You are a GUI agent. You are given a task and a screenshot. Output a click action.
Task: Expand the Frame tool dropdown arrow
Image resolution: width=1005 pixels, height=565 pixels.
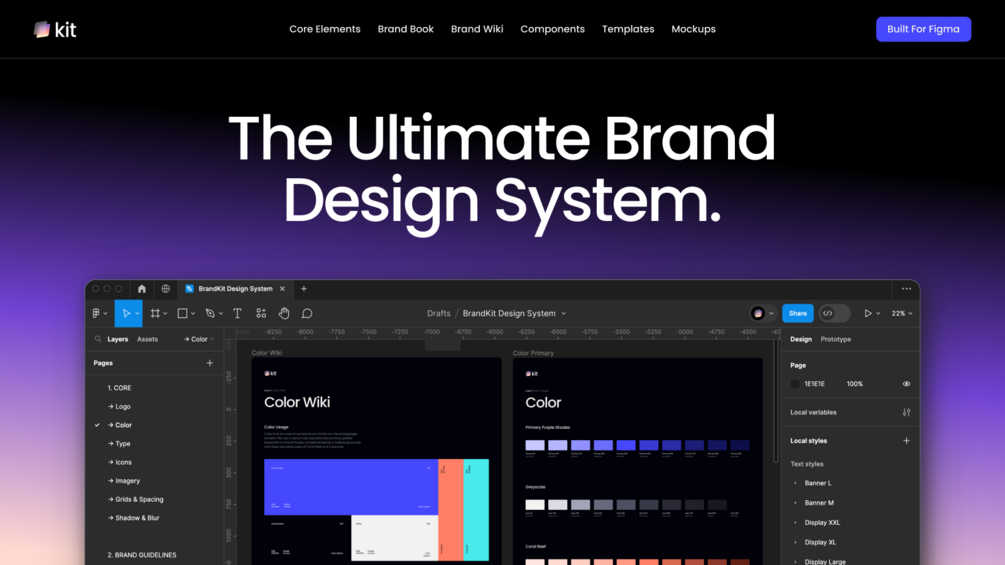point(165,314)
